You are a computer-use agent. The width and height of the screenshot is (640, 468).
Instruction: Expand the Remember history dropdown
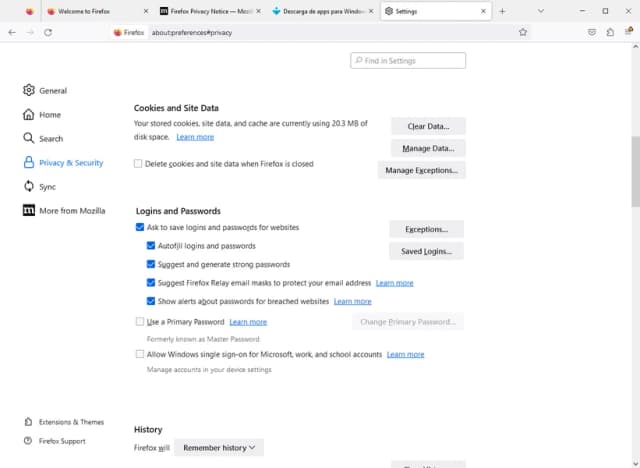[x=219, y=448]
